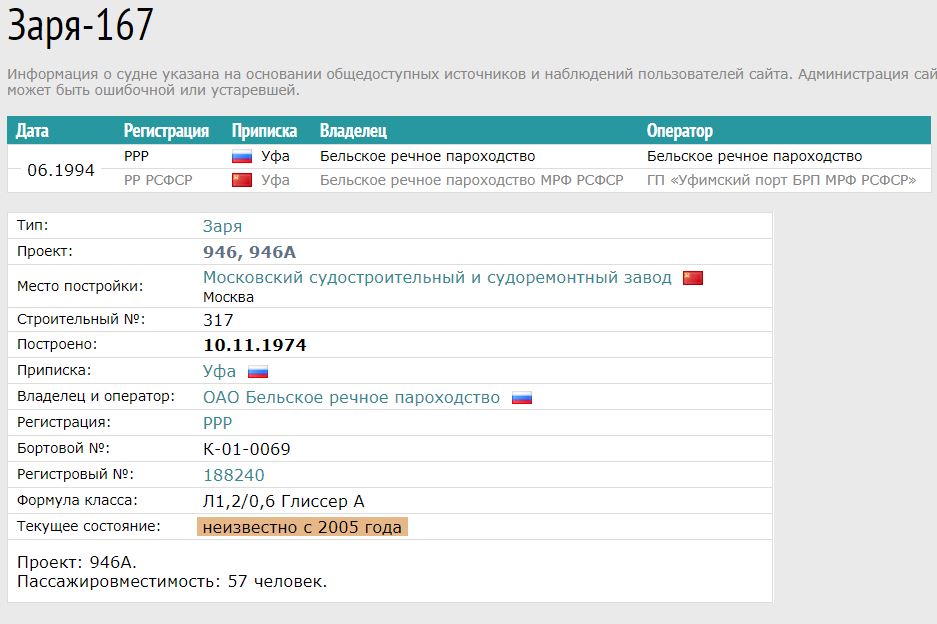This screenshot has width=937, height=624.
Task: Select Пассажировместимость: 57 человек note
Action: tap(172, 582)
